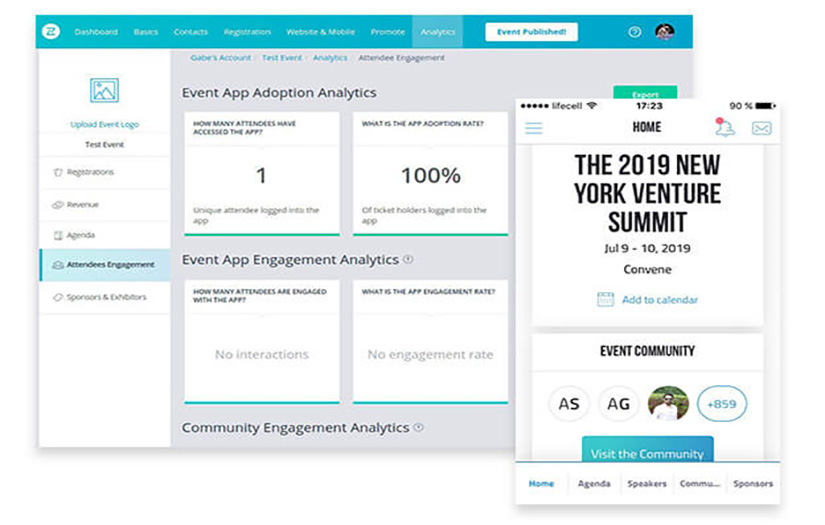Click the Attendees Engagement sidebar icon
The width and height of the screenshot is (825, 525).
tap(58, 265)
